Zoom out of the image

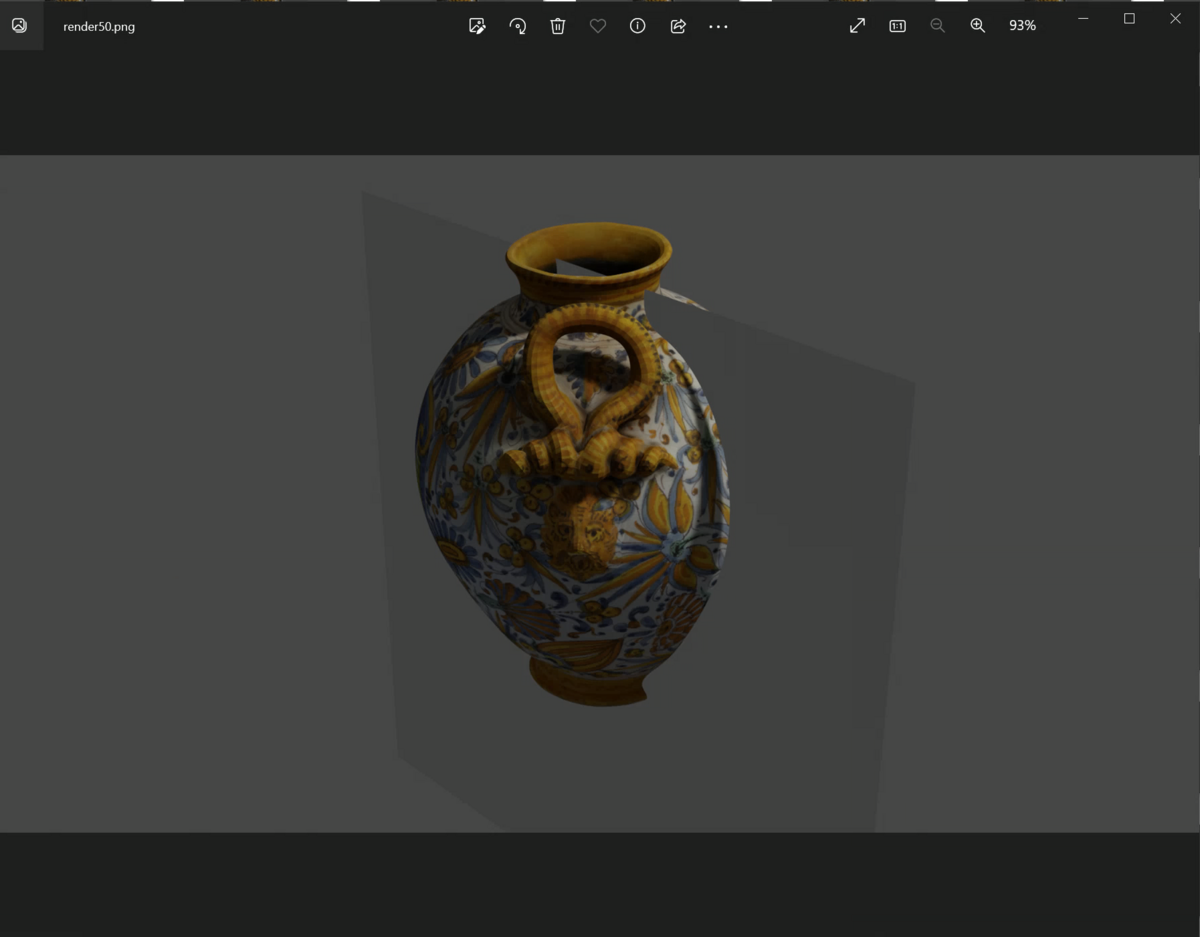coord(938,26)
